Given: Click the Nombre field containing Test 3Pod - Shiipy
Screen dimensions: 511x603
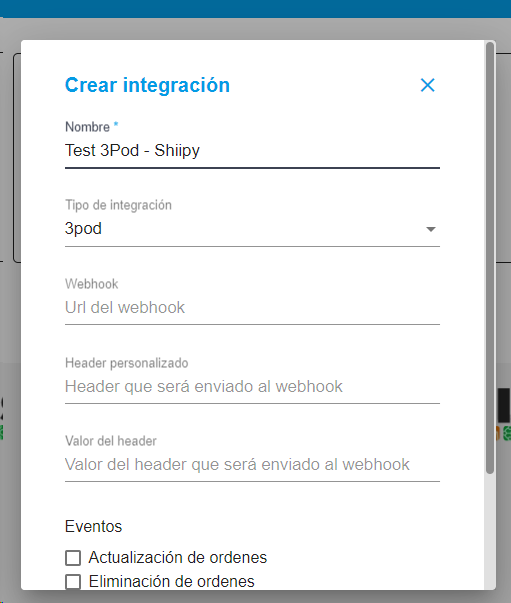Looking at the screenshot, I should (x=252, y=150).
